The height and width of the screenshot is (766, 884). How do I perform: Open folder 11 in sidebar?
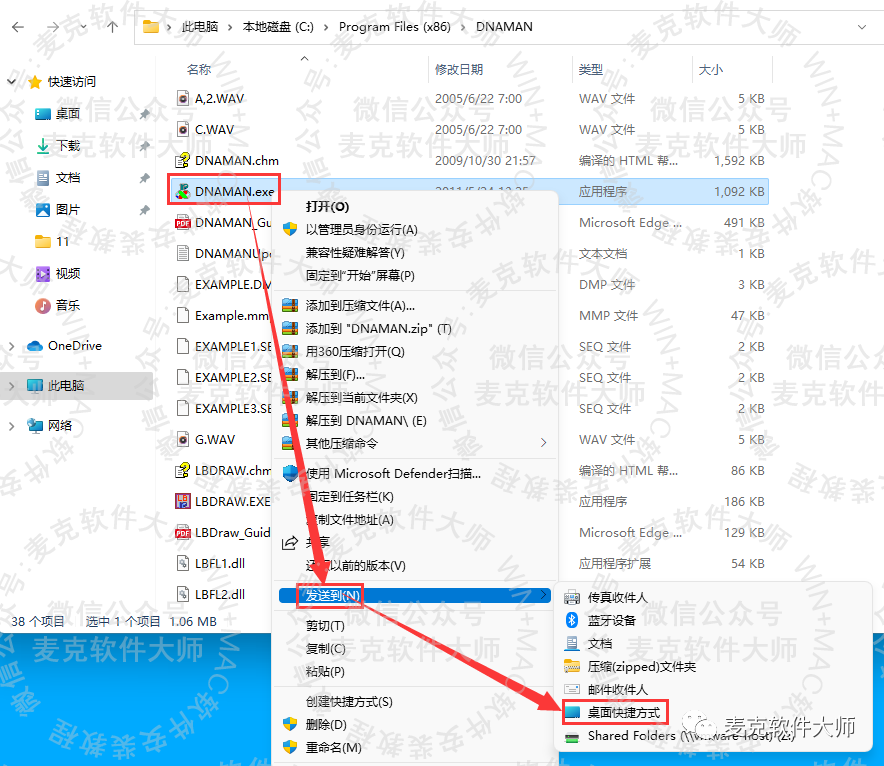pos(63,242)
